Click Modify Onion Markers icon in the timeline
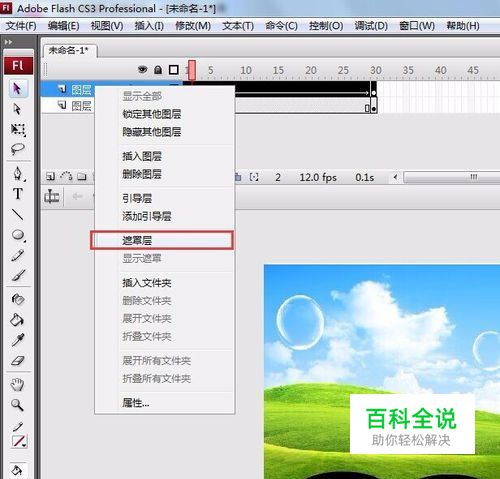 [x=254, y=177]
